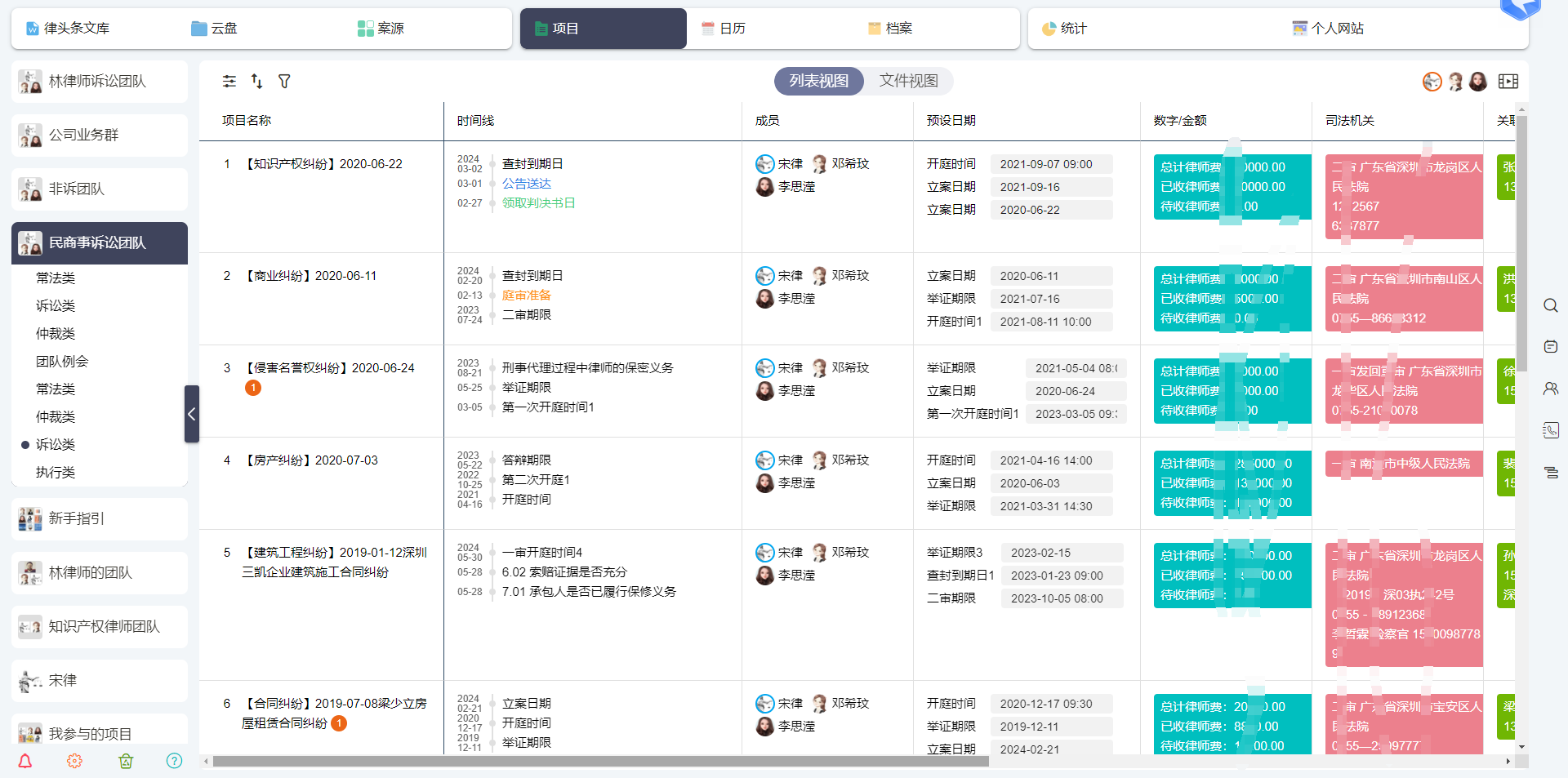Open the contacts icon in the right sidebar
Viewport: 1568px width, 778px height.
1551,389
